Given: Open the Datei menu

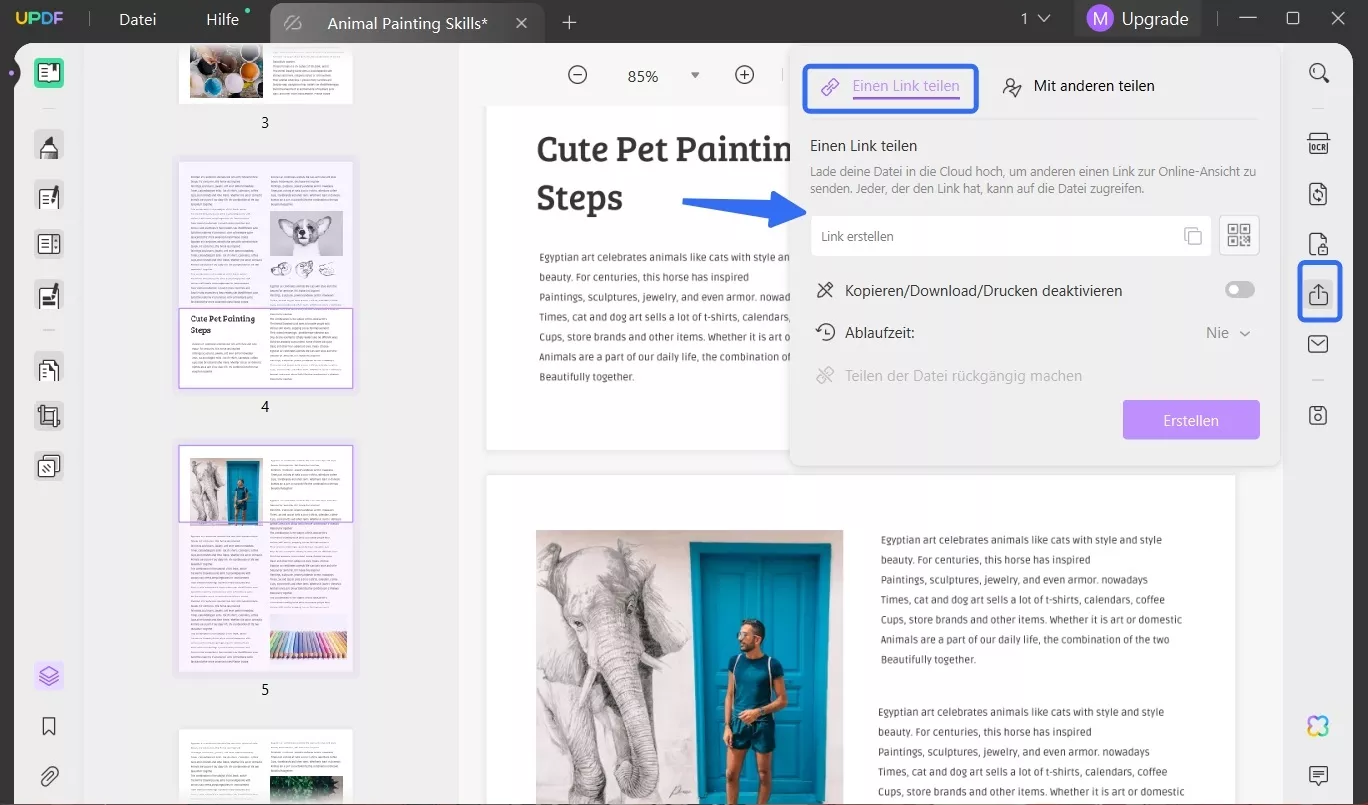Looking at the screenshot, I should 137,20.
